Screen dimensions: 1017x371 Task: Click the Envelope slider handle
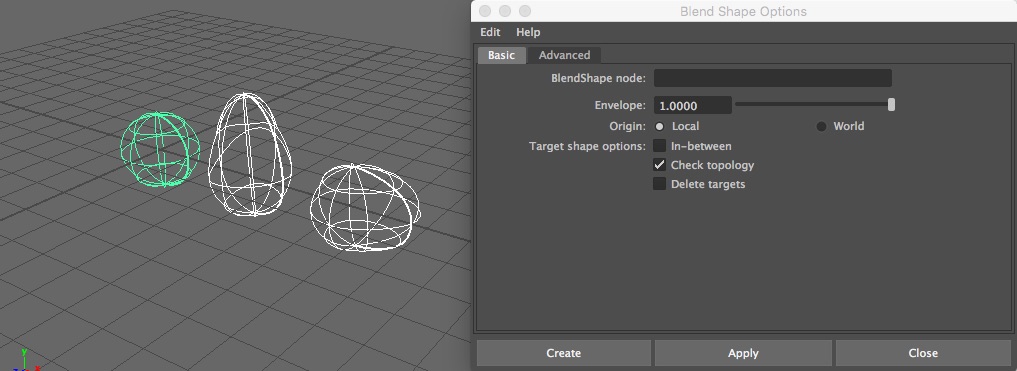click(x=891, y=104)
